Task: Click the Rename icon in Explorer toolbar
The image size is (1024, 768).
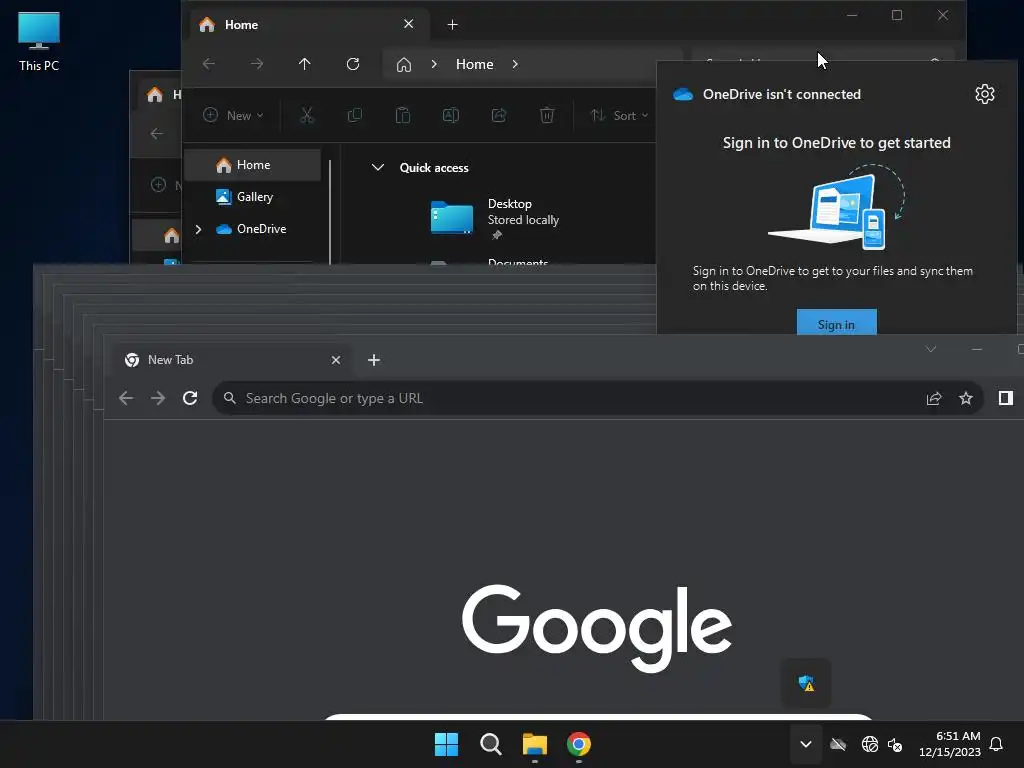Action: (451, 116)
